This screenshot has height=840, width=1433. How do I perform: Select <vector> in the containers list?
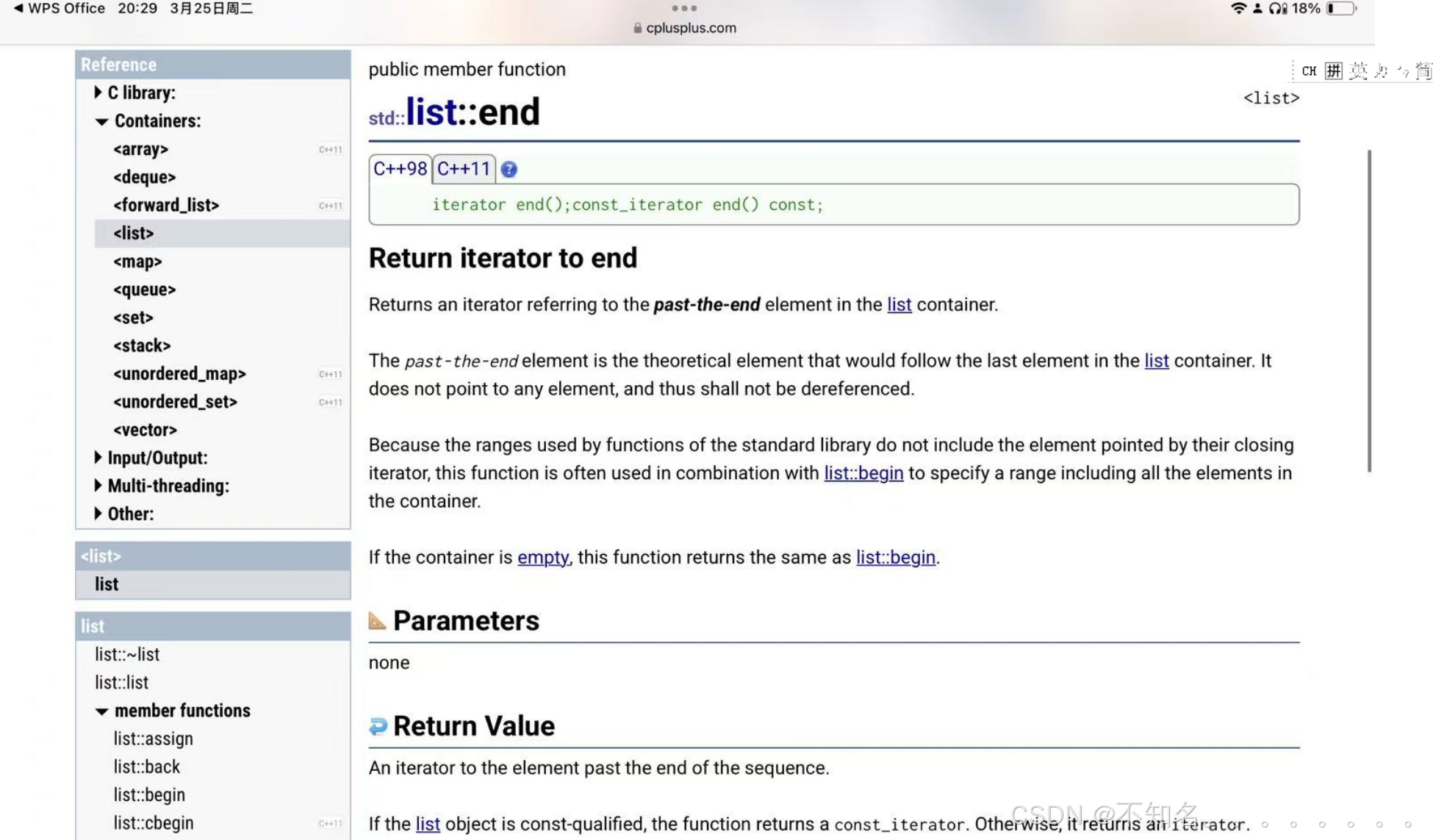(x=145, y=429)
